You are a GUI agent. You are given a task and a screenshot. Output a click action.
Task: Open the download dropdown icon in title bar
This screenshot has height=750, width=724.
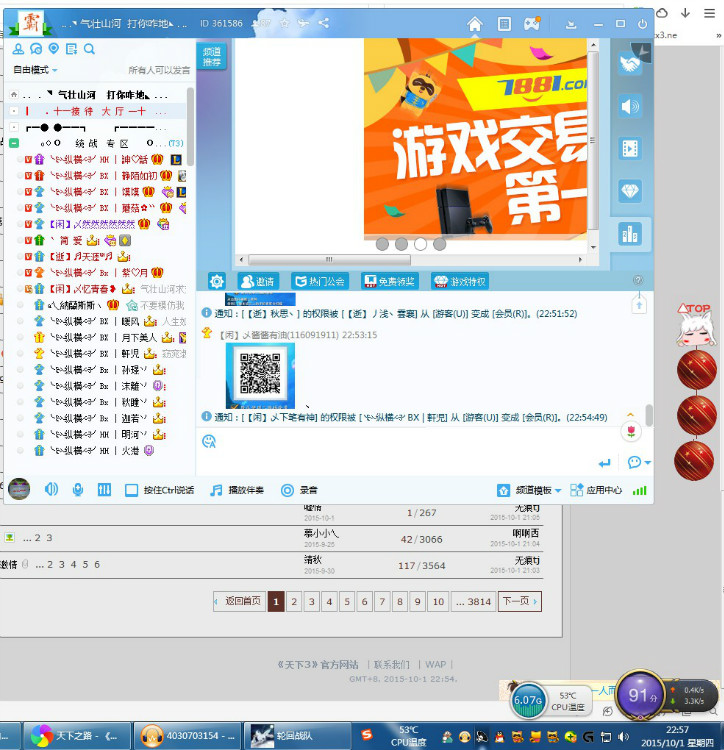point(570,24)
